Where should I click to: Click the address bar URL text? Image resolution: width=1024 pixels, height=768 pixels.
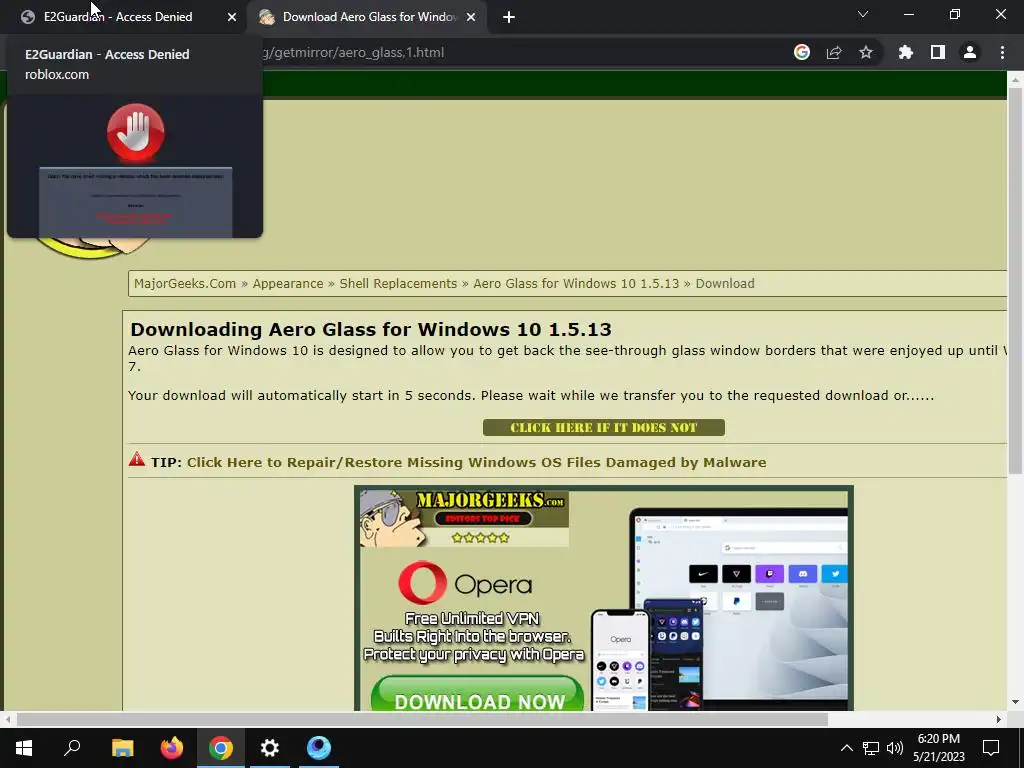point(353,52)
